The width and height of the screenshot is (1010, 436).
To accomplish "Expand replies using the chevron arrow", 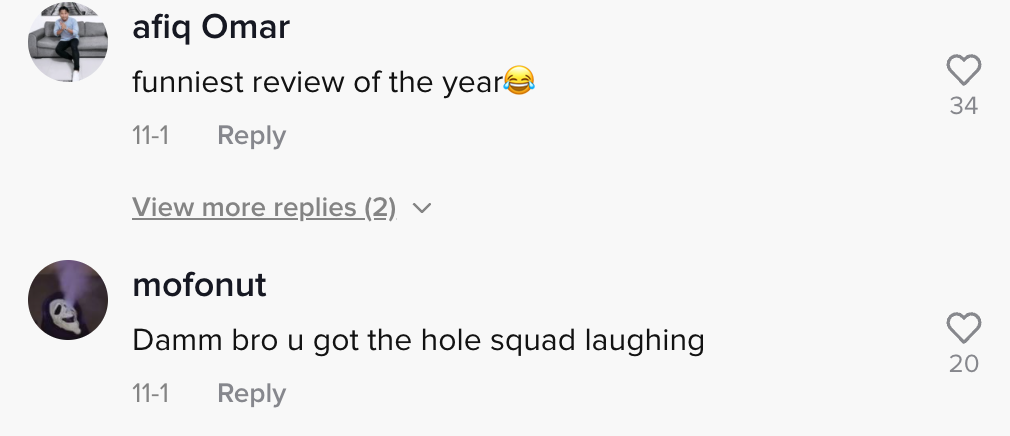I will 422,209.
